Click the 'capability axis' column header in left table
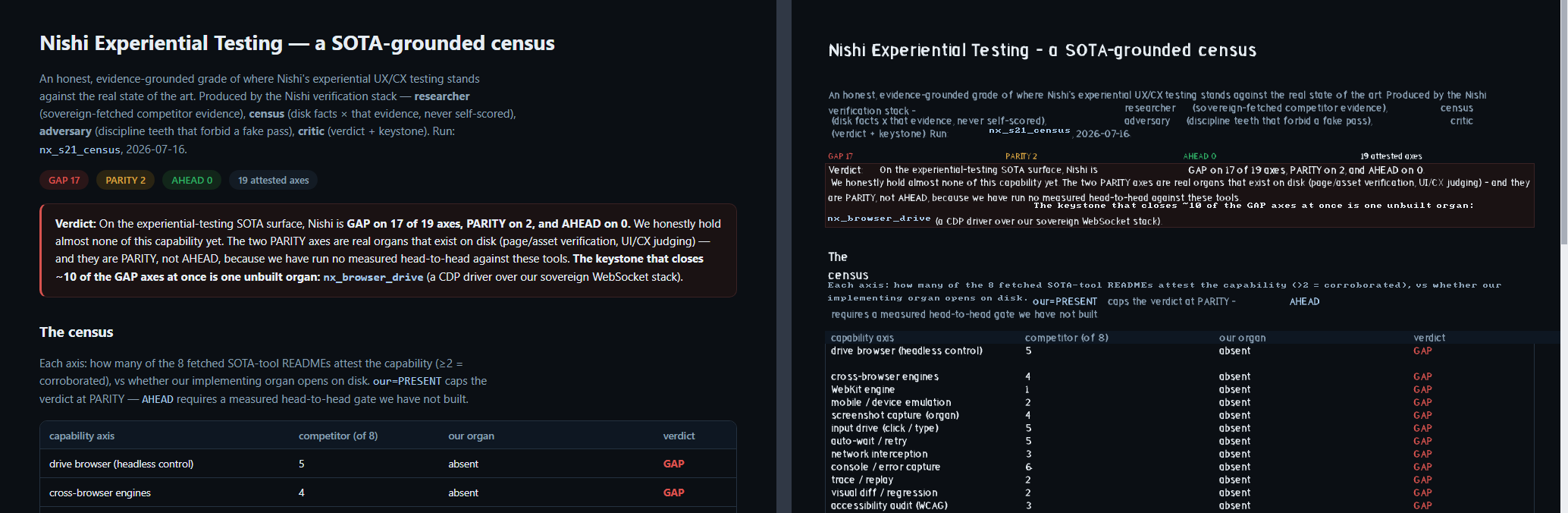The image size is (1568, 513). [82, 436]
